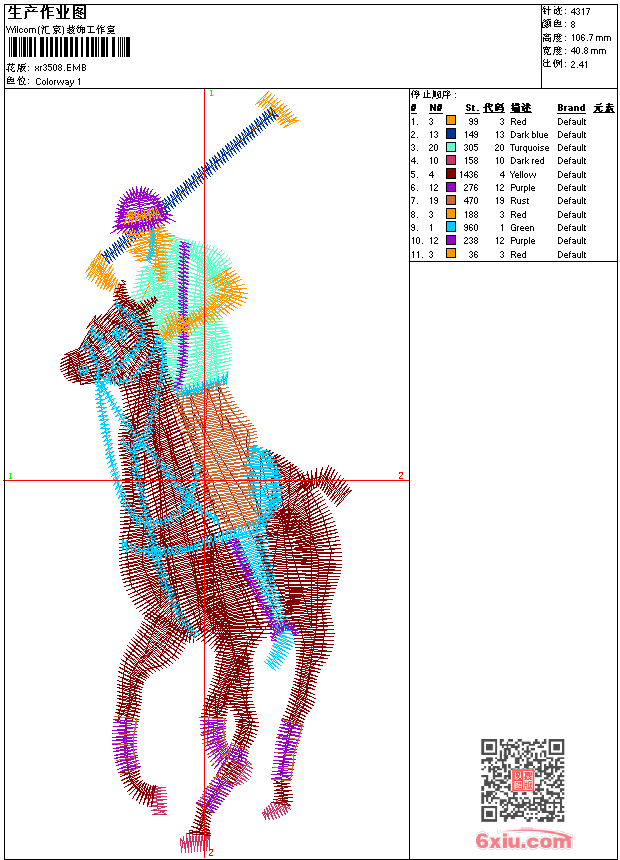Viewport: 620px width, 860px height.
Task: Select the 'Dark red' description text
Action: [x=527, y=161]
